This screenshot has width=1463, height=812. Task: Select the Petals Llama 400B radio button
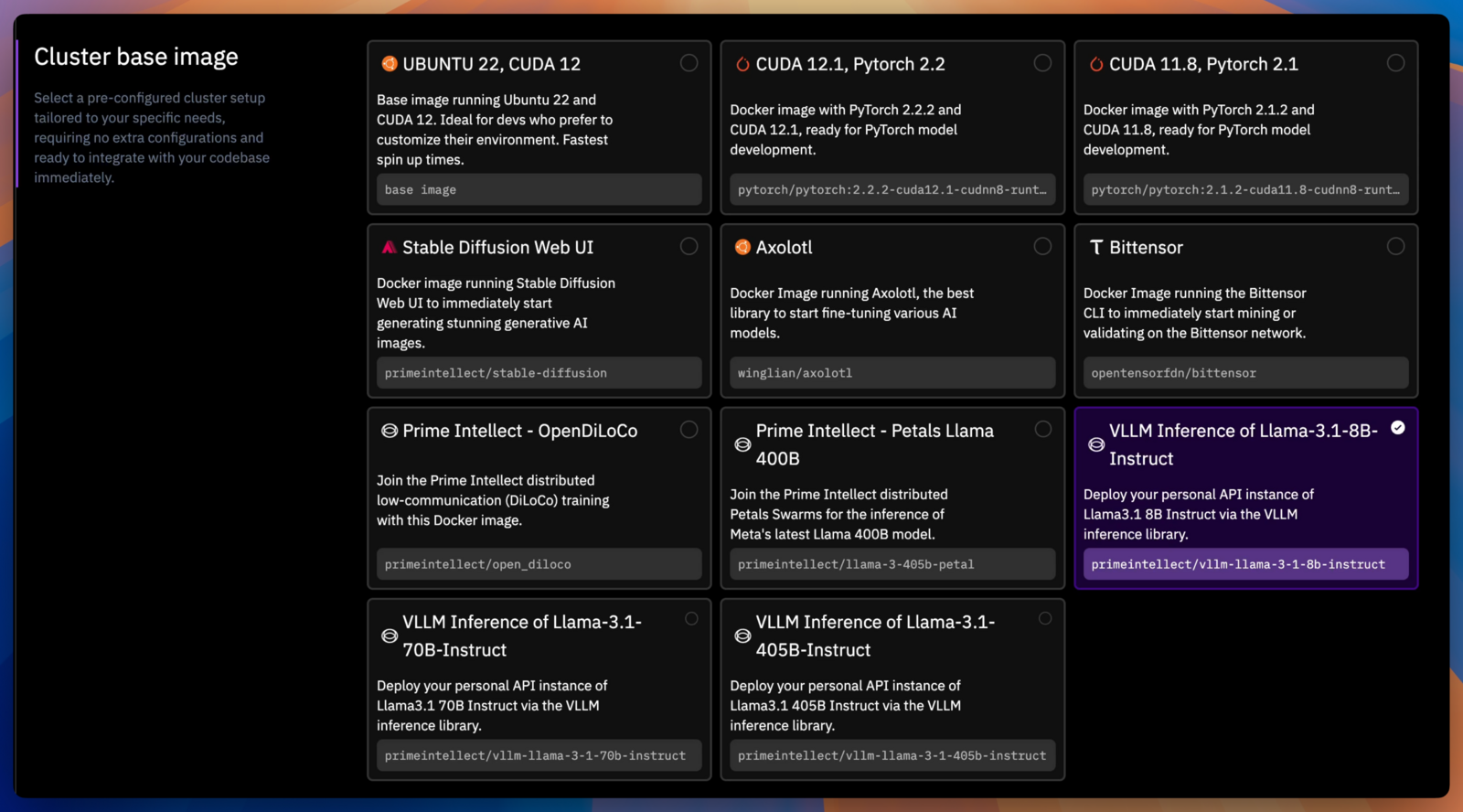click(1042, 430)
